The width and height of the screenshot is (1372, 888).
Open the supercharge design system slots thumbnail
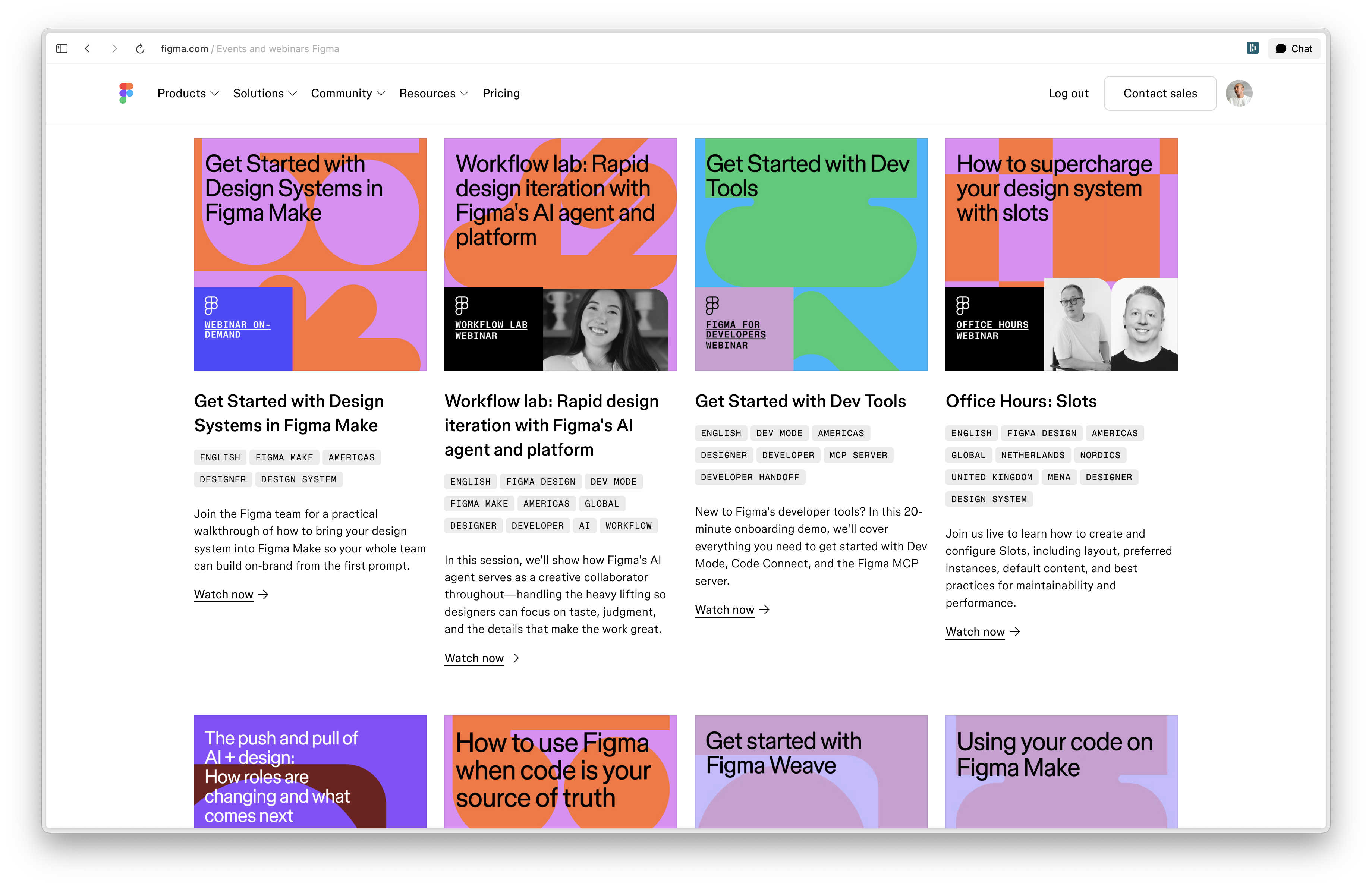pos(1061,254)
